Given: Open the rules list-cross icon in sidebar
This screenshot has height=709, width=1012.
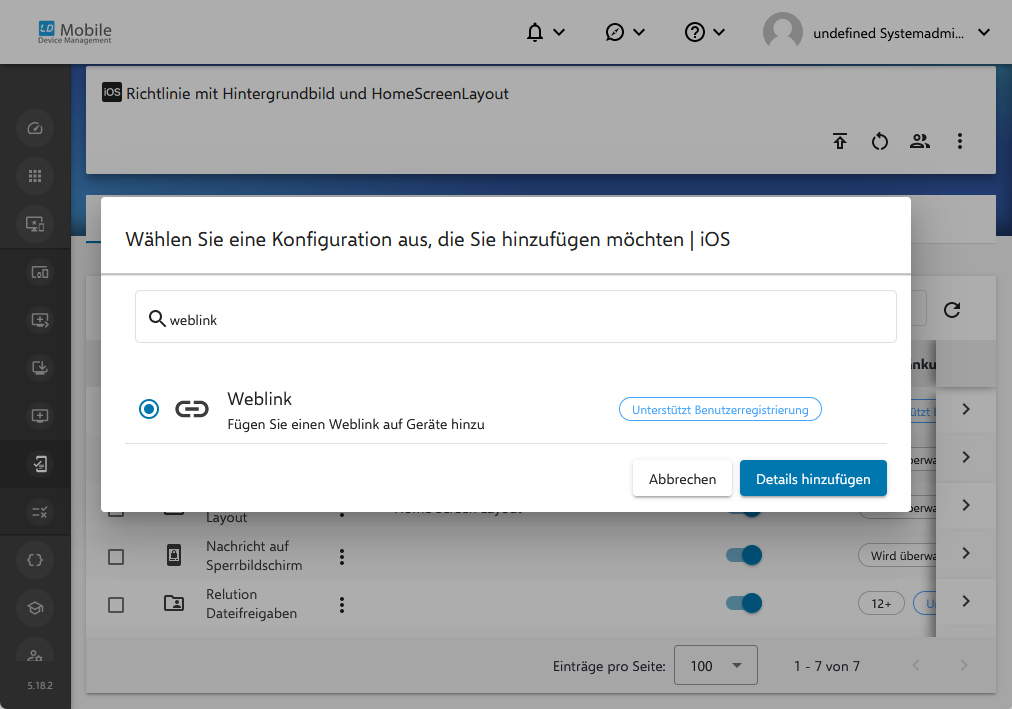Looking at the screenshot, I should pos(39,512).
